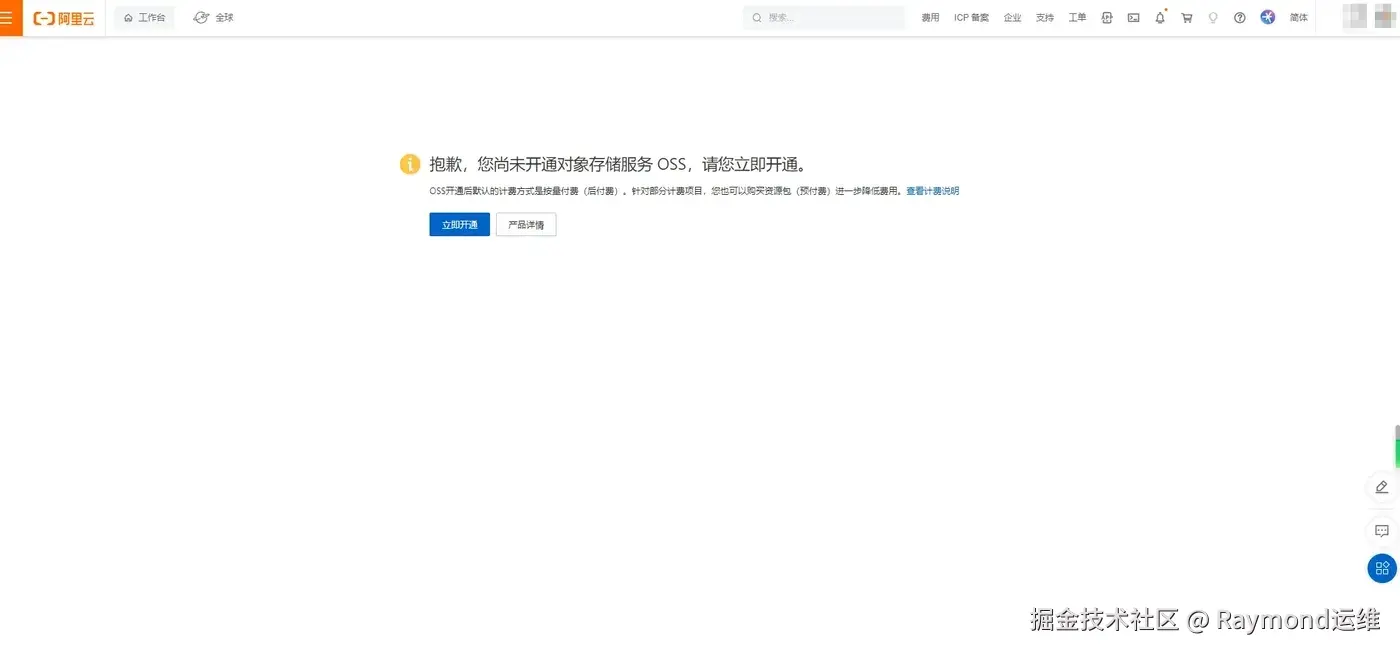Open the 全球 region selector
The height and width of the screenshot is (654, 1400).
(x=213, y=18)
